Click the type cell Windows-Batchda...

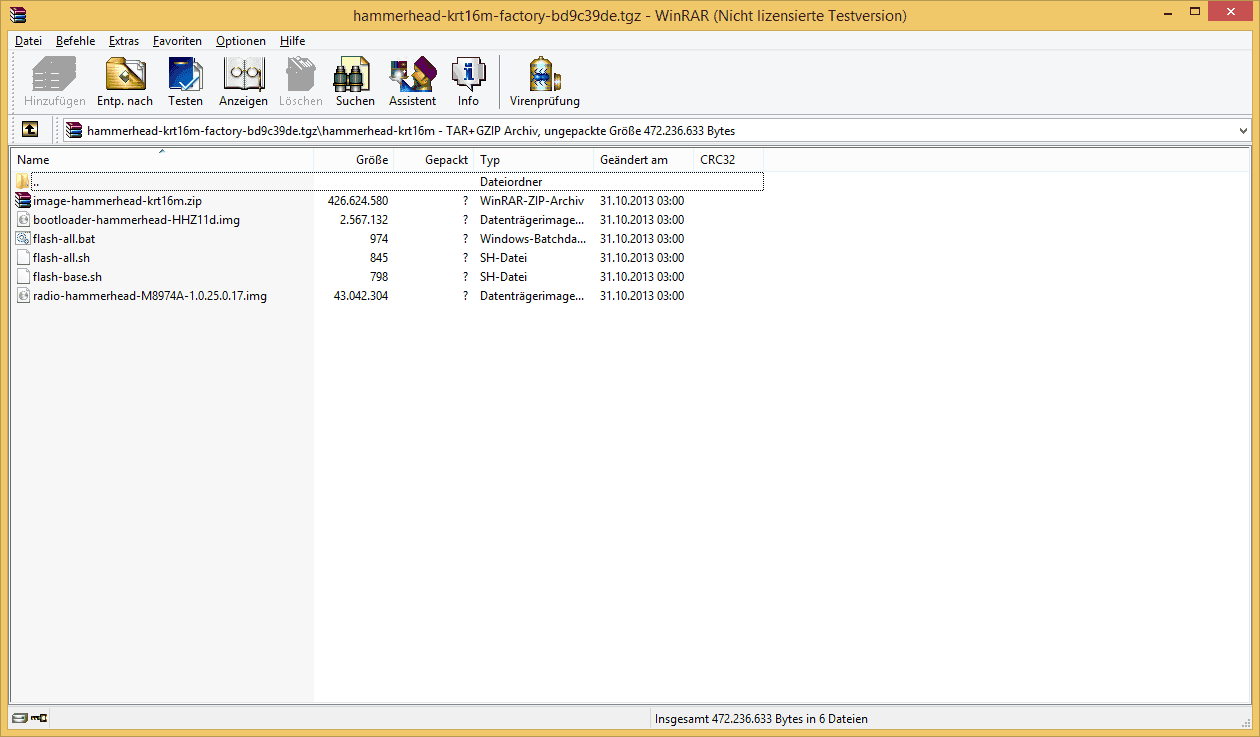[532, 238]
